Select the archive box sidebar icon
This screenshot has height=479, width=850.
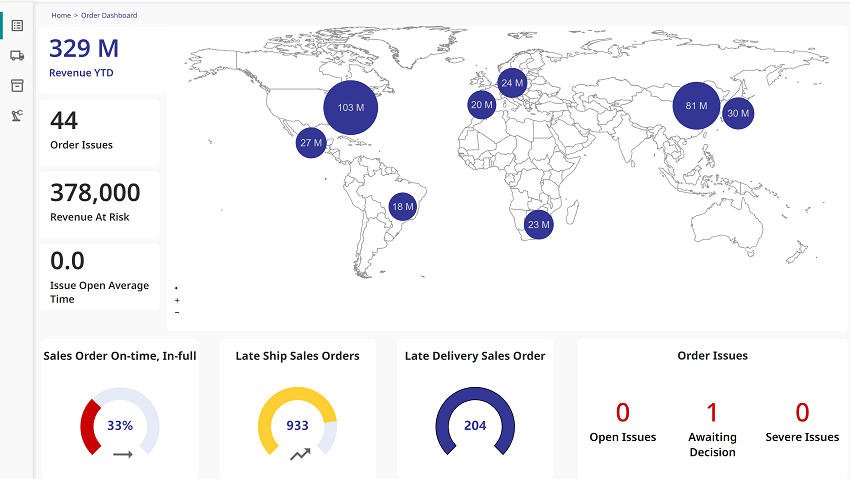[17, 85]
